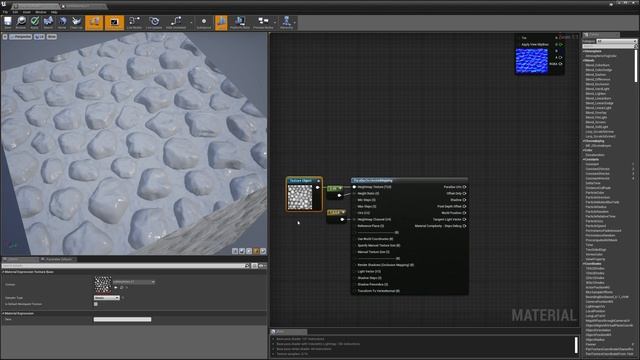Click the Details panel property matrix grid icon
The image size is (640, 360).
click(254, 266)
